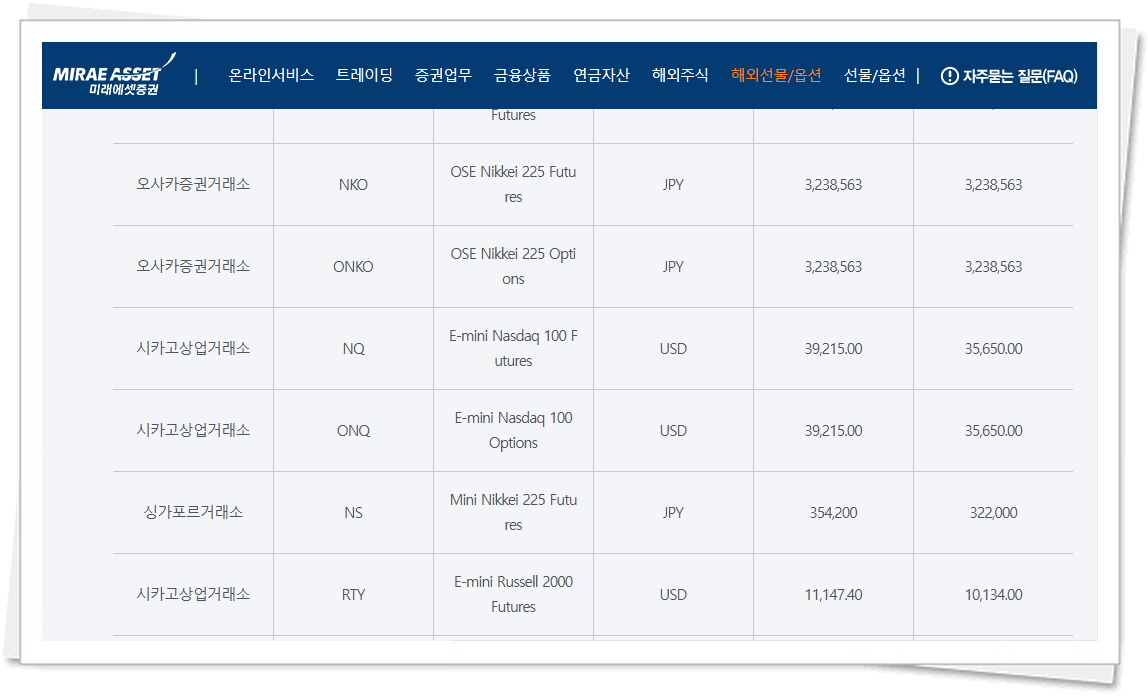This screenshot has width=1148, height=696.
Task: Click the RTY product code cell
Action: 353,595
